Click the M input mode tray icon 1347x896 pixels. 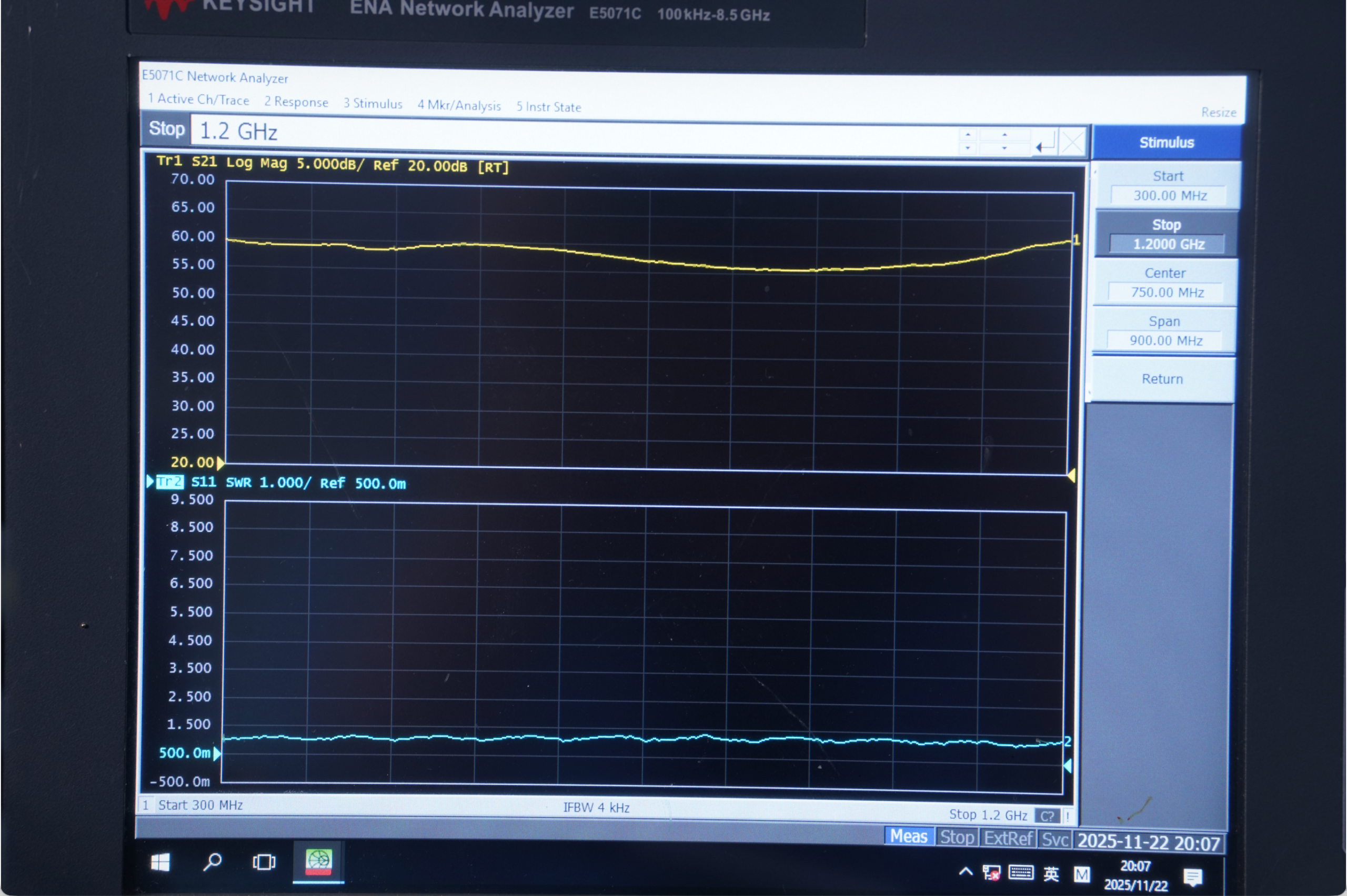1082,875
